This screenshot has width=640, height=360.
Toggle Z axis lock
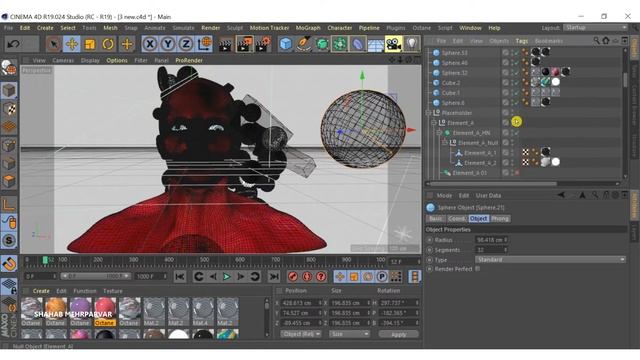(186, 44)
